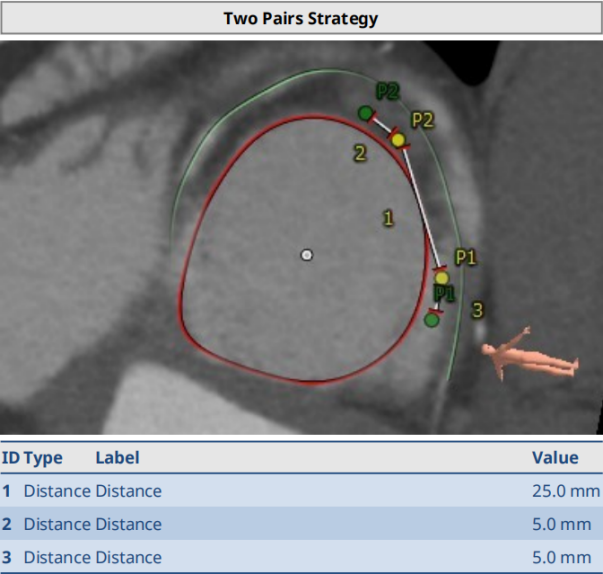This screenshot has width=603, height=574.
Task: Click the white center point of contour
Action: (x=307, y=255)
